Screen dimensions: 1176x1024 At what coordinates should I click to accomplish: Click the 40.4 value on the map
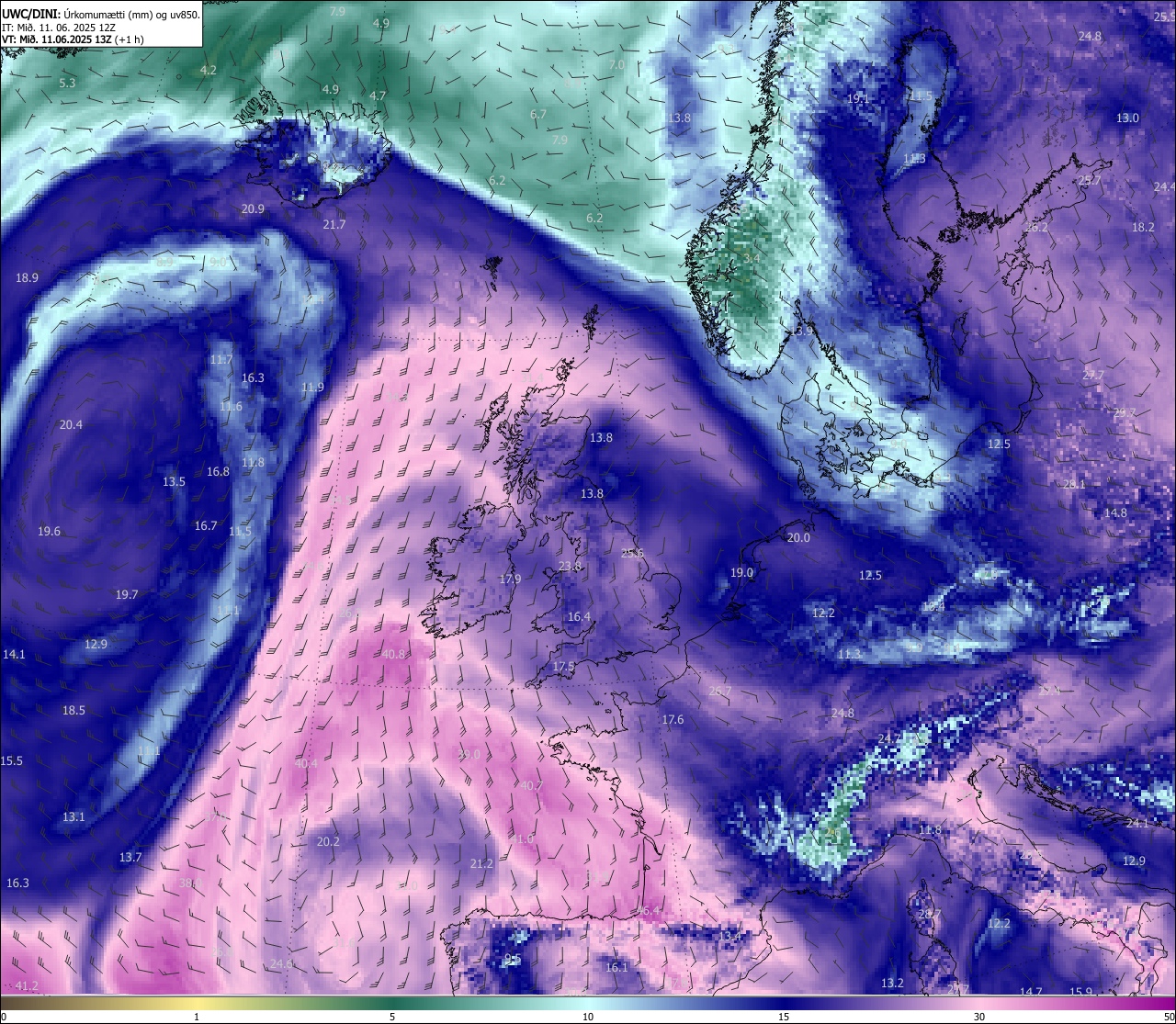click(306, 763)
